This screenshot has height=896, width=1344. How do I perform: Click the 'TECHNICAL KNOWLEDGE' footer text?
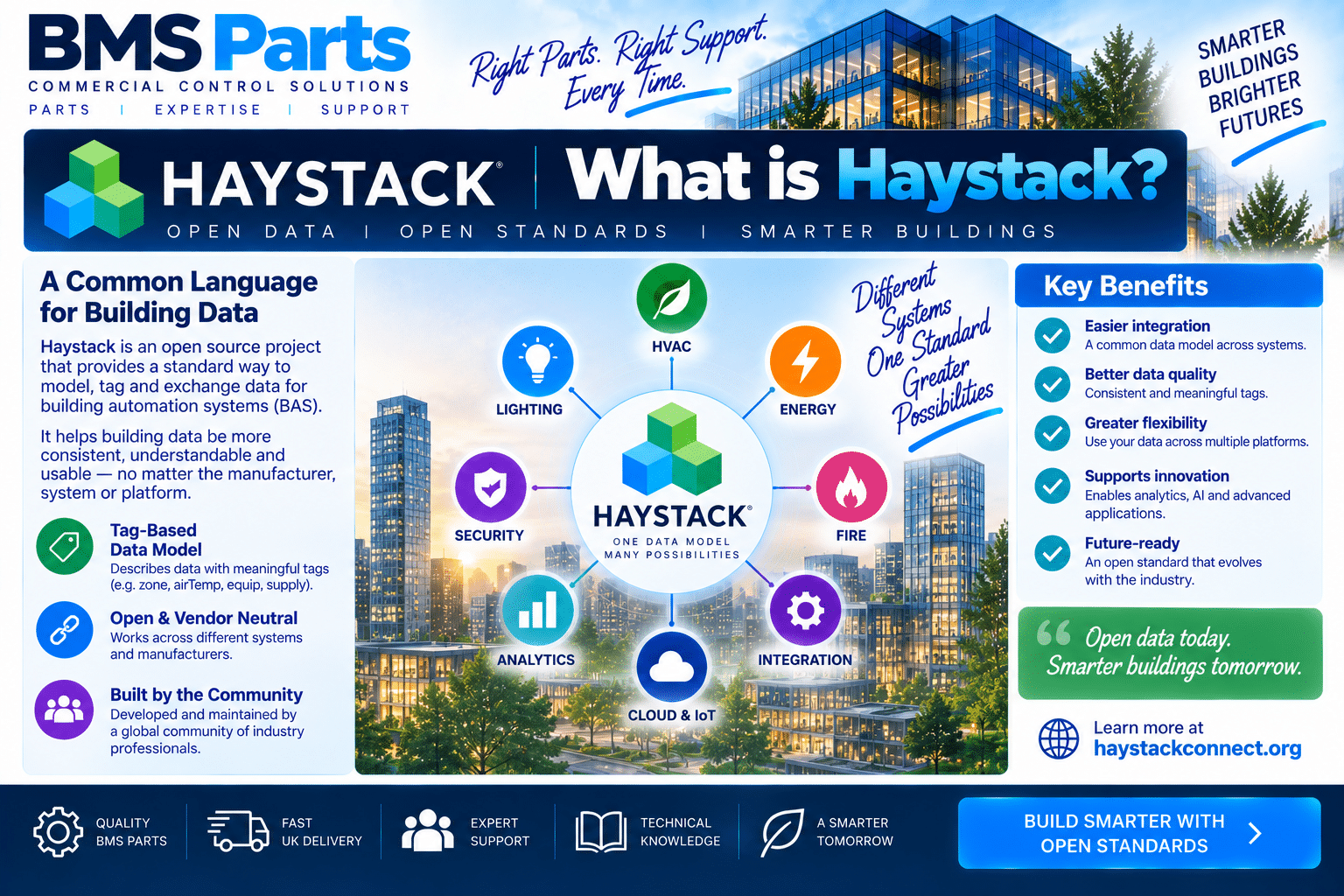click(x=681, y=832)
